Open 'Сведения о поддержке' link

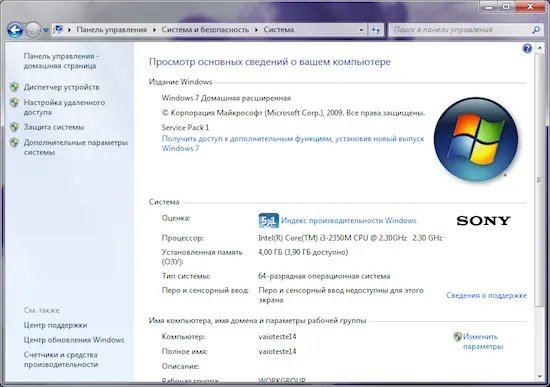[486, 295]
